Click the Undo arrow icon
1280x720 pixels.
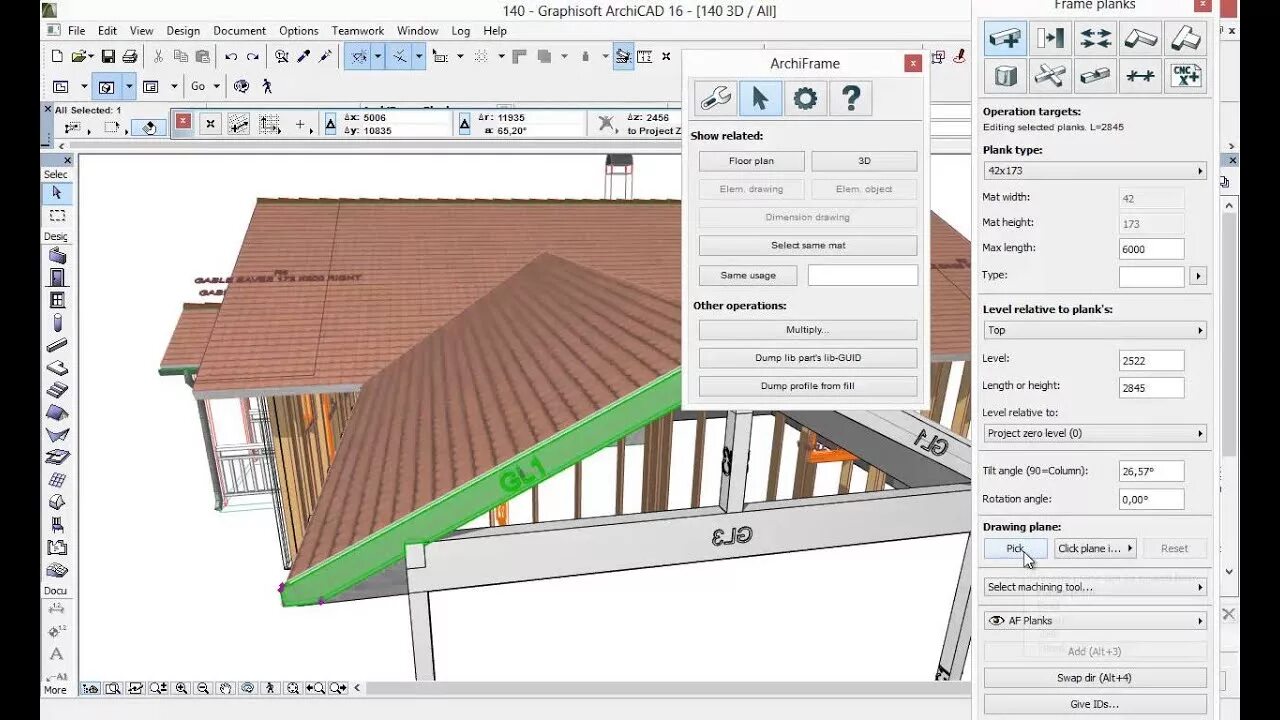[x=232, y=57]
